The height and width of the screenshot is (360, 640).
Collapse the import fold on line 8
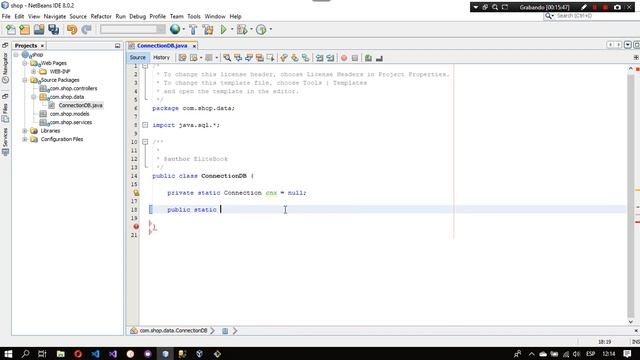145,125
